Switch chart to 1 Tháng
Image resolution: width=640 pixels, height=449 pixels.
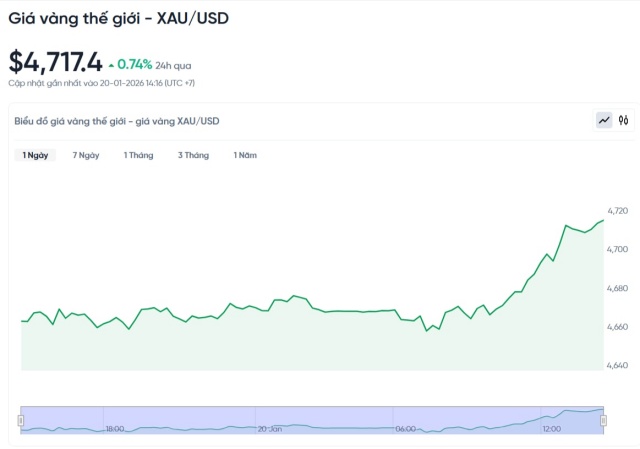138,155
